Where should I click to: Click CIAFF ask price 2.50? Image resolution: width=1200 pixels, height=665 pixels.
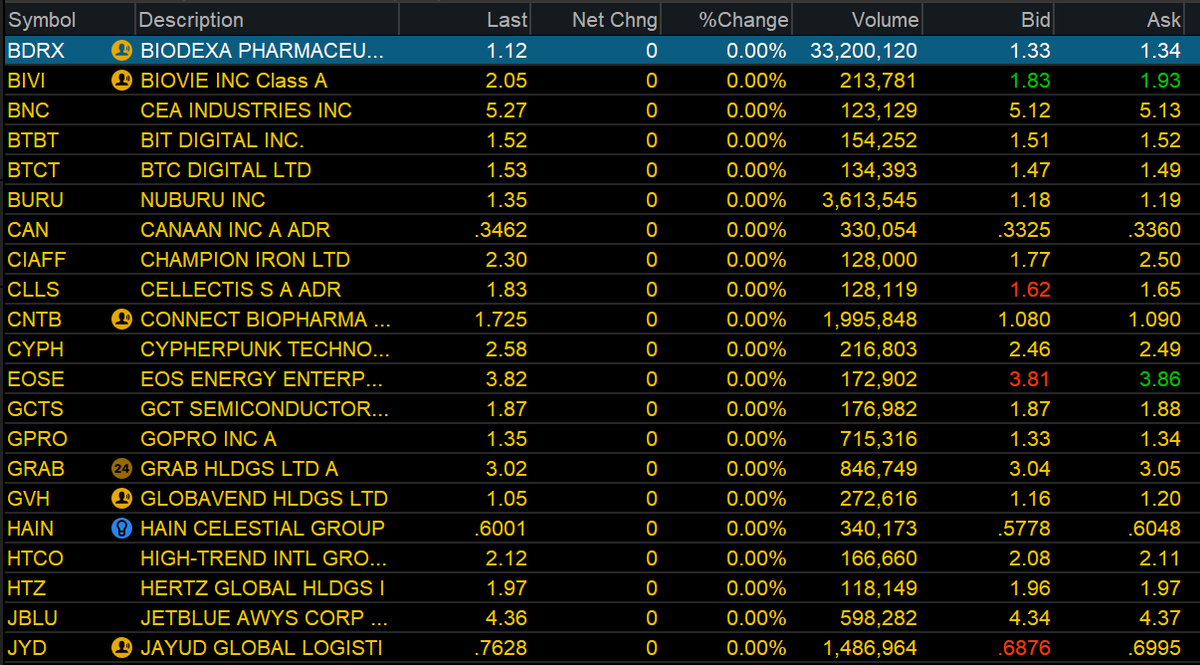(x=1161, y=260)
